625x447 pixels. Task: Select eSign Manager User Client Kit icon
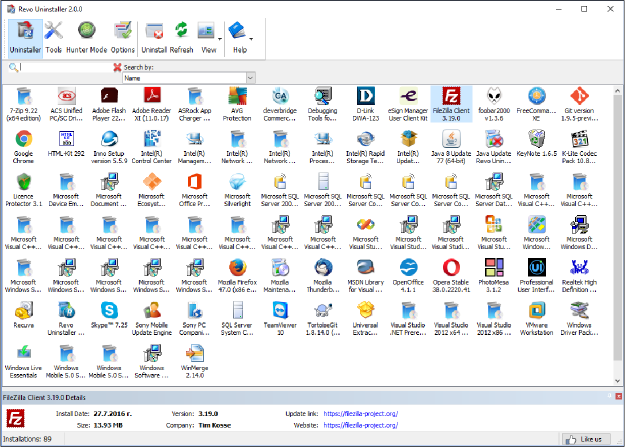pos(408,104)
